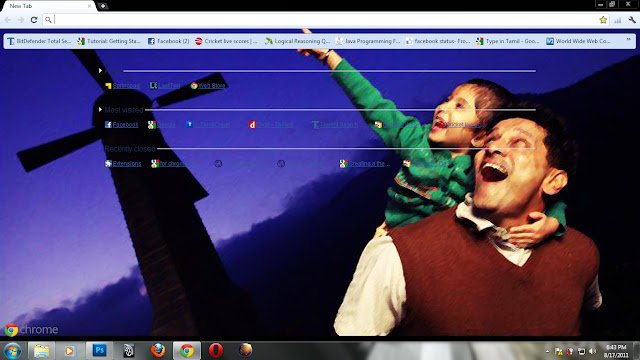Open World Wide Web Co... bookmark
The image size is (640, 360).
(x=578, y=41)
